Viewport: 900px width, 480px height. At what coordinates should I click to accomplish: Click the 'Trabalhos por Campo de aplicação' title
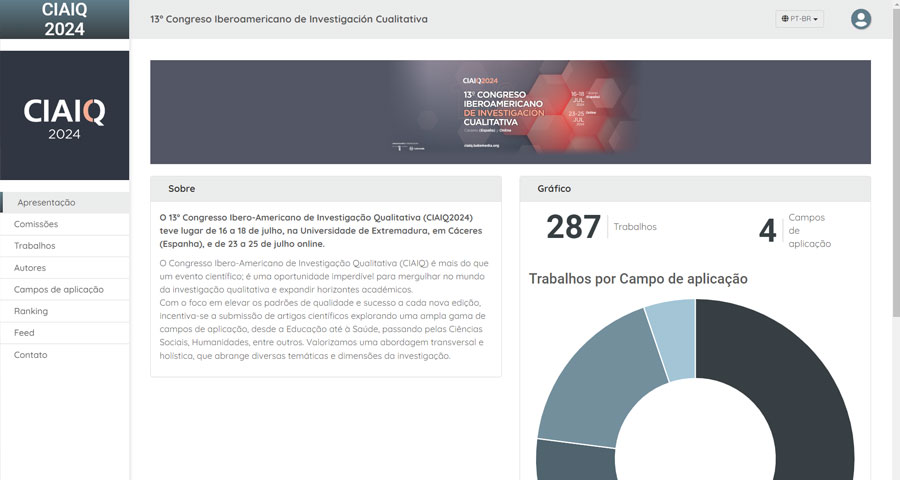coord(638,279)
